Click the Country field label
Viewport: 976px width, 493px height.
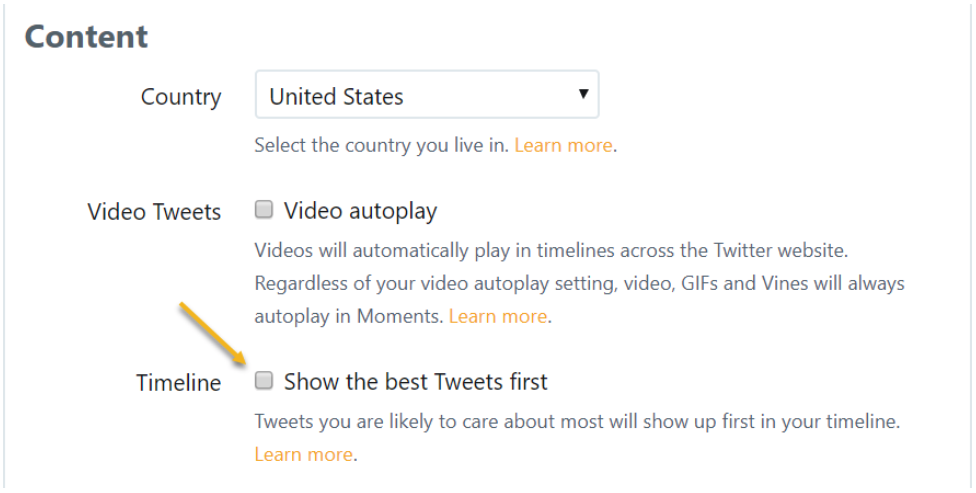coord(181,97)
